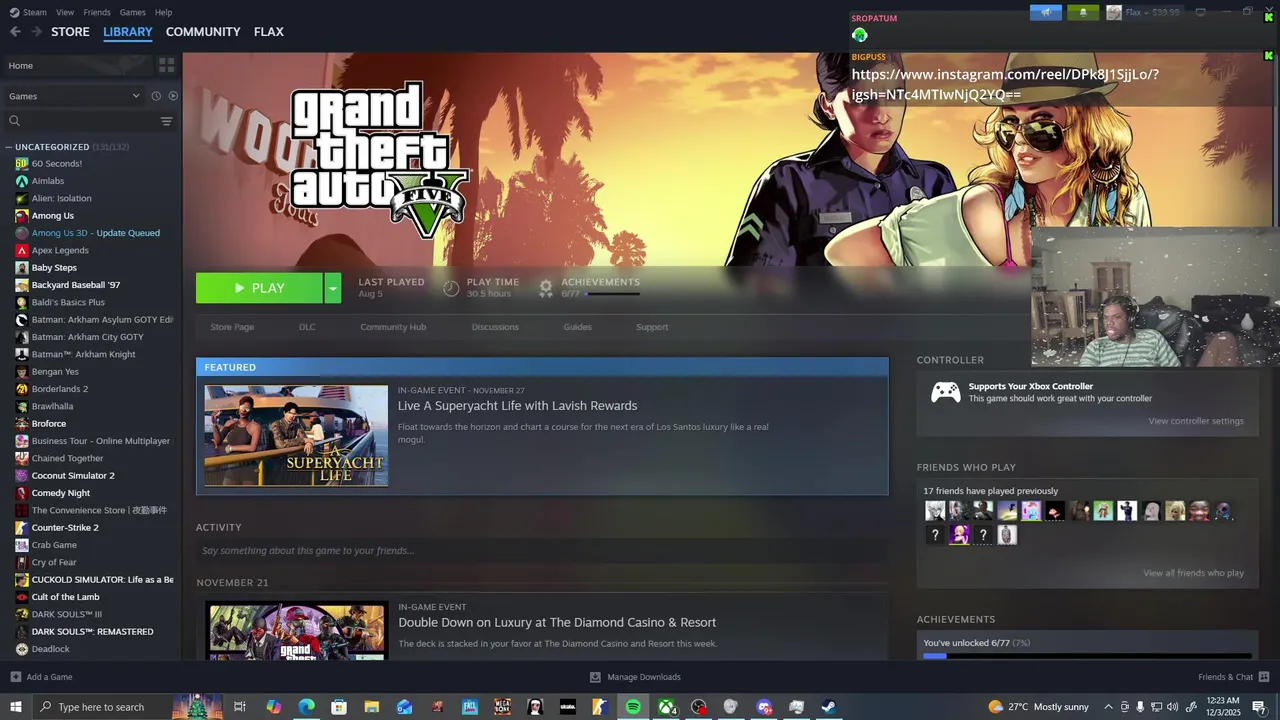Open Friends & Chat icon at bottom
Viewport: 1280px width, 720px height.
click(x=1264, y=677)
